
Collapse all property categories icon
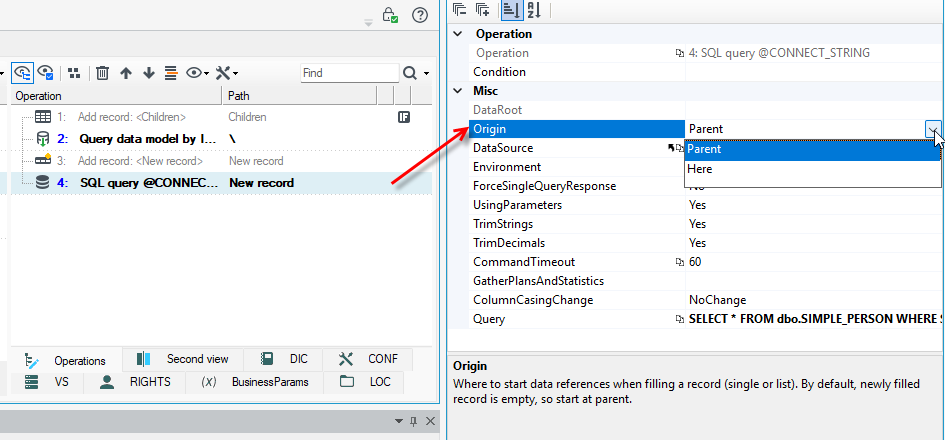point(460,10)
